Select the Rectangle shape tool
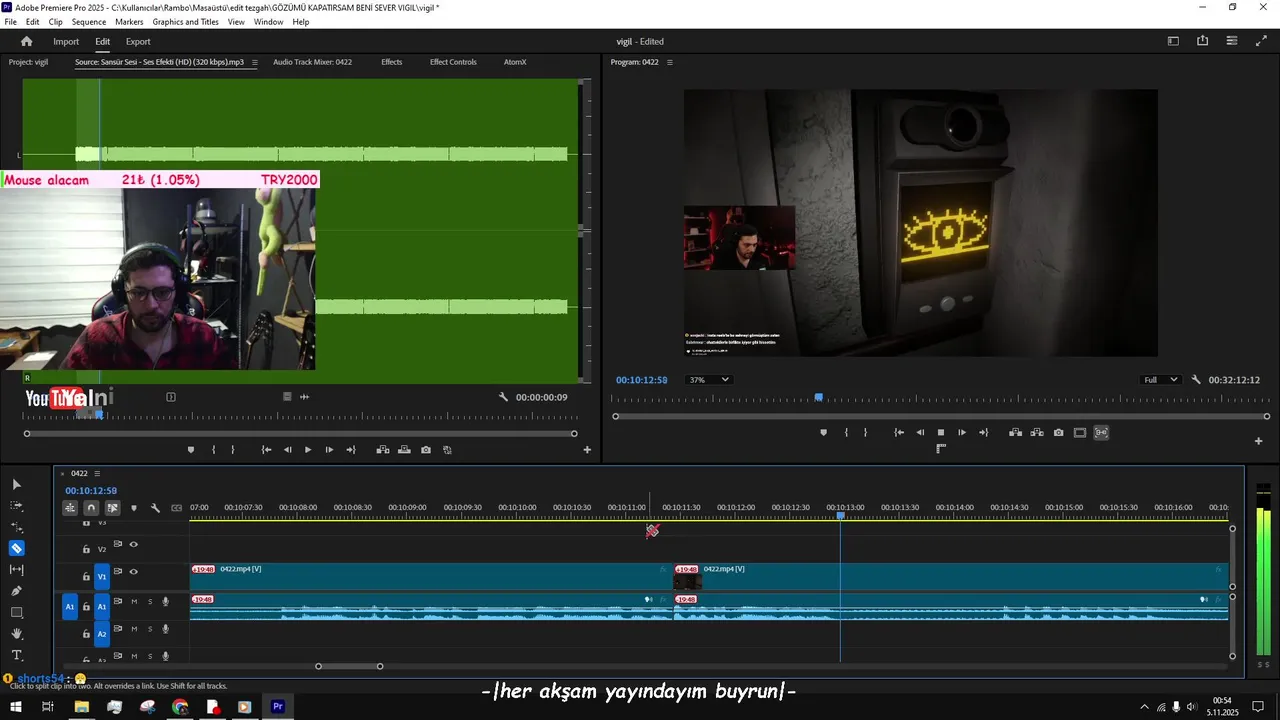The width and height of the screenshot is (1280, 720). pyautogui.click(x=16, y=612)
